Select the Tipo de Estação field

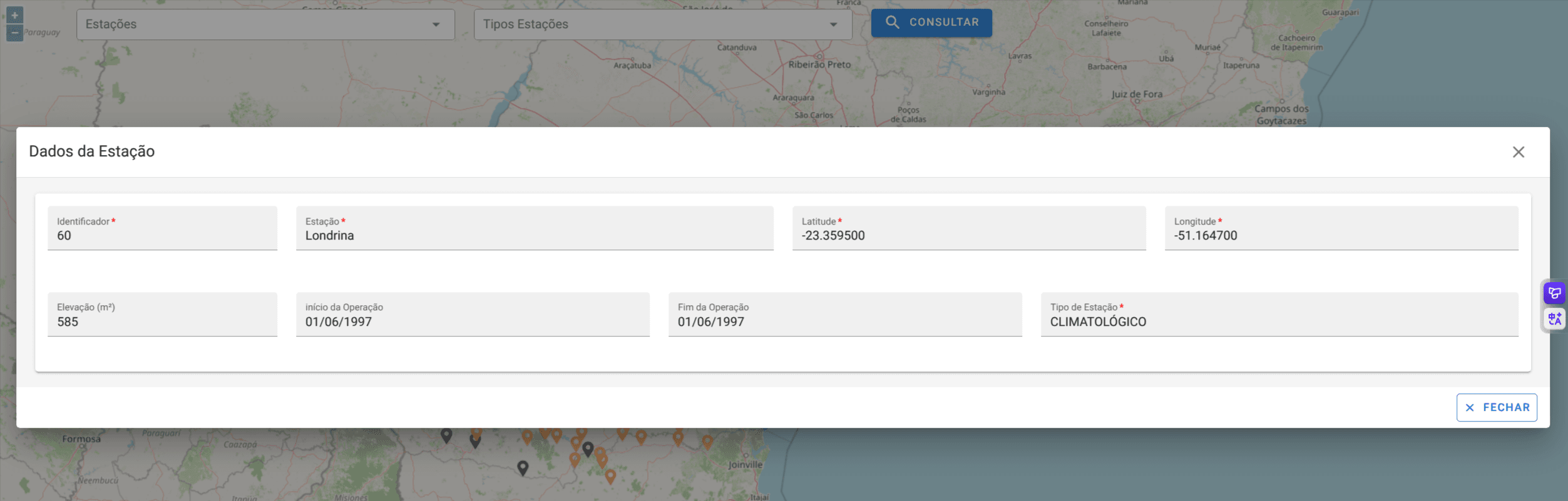[x=1279, y=321]
